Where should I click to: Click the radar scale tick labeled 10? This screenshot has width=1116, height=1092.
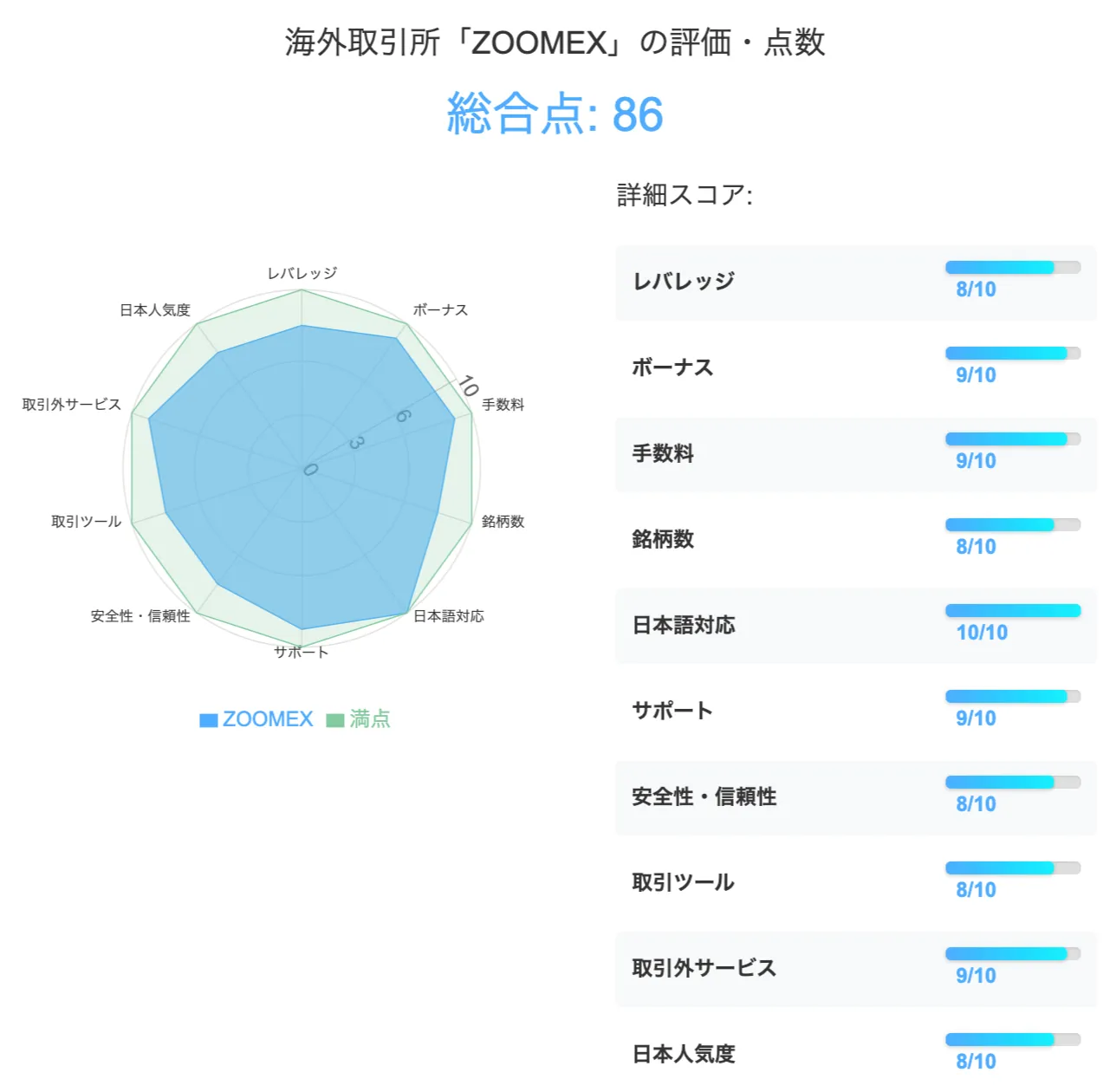tap(469, 385)
